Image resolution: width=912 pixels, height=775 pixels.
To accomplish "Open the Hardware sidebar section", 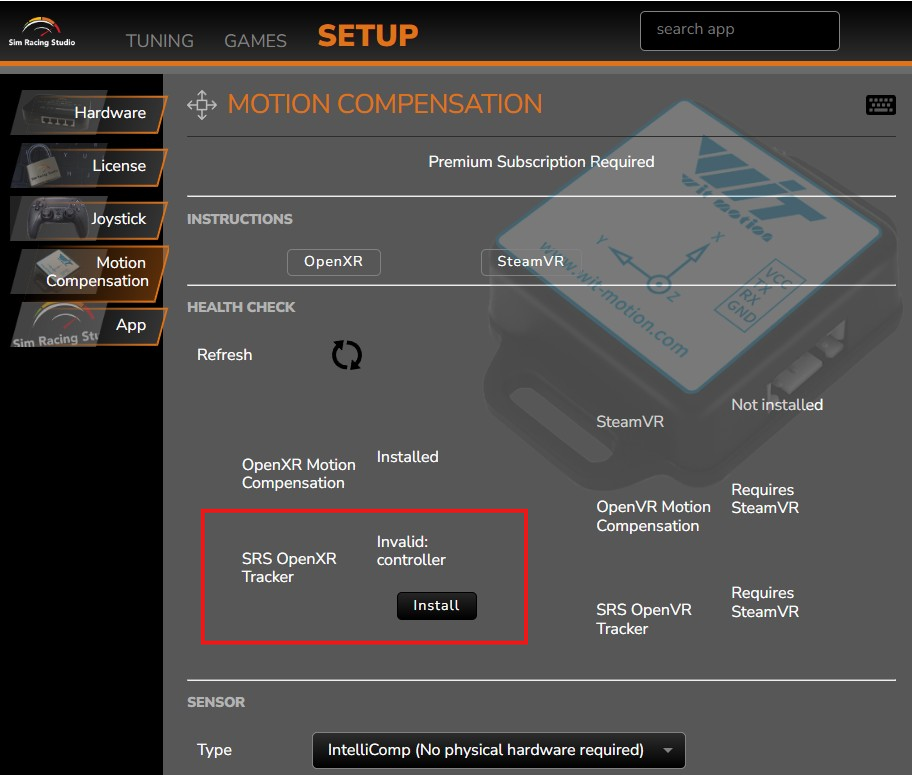I will (x=88, y=112).
